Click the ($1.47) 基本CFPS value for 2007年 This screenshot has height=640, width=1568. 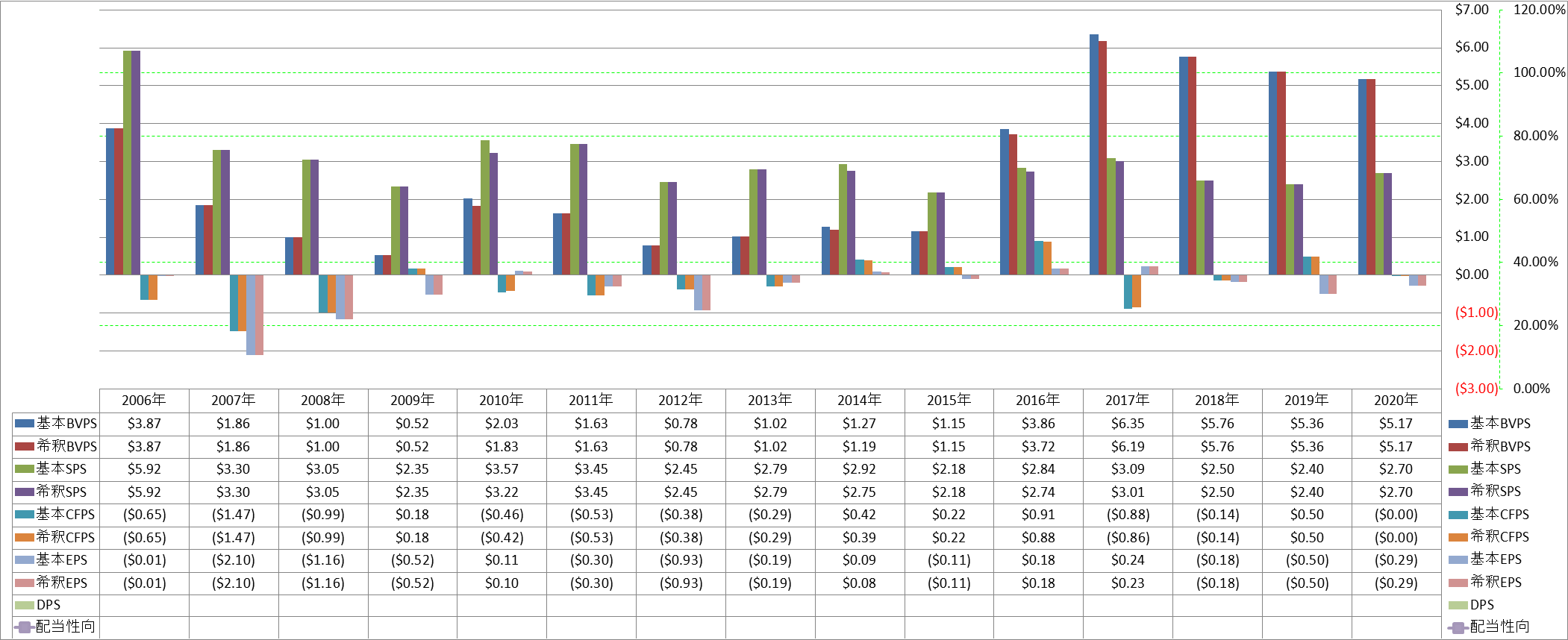point(234,515)
